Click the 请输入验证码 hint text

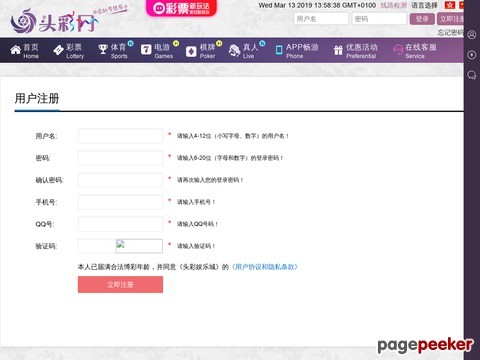pyautogui.click(x=196, y=246)
